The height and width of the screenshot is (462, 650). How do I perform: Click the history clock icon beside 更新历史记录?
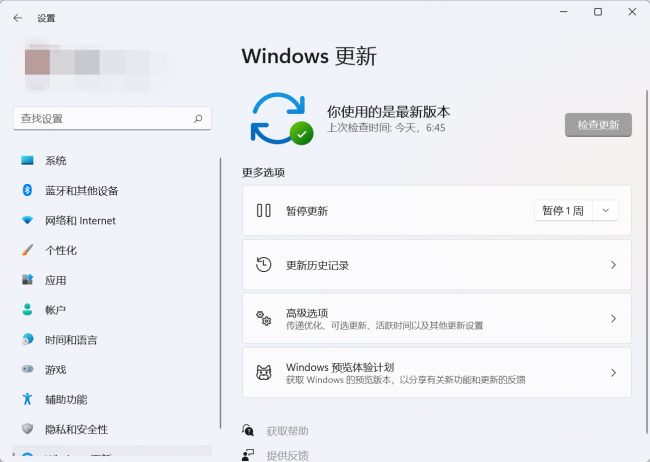[x=264, y=265]
